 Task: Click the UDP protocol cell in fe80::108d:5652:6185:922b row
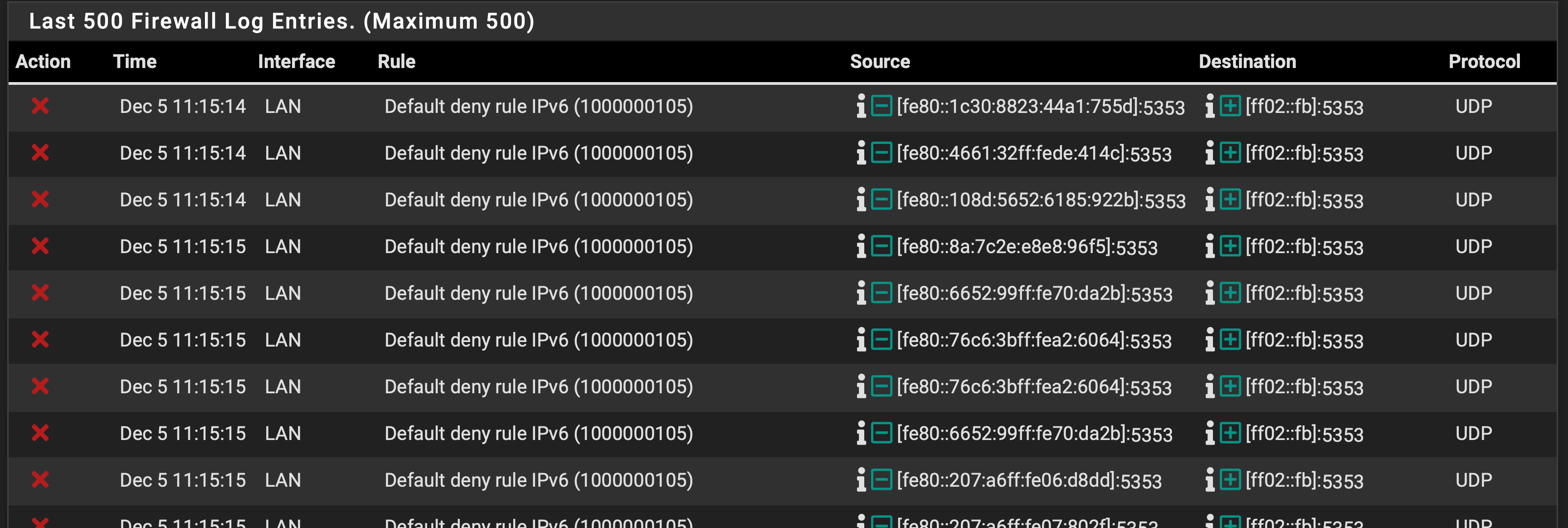point(1474,200)
